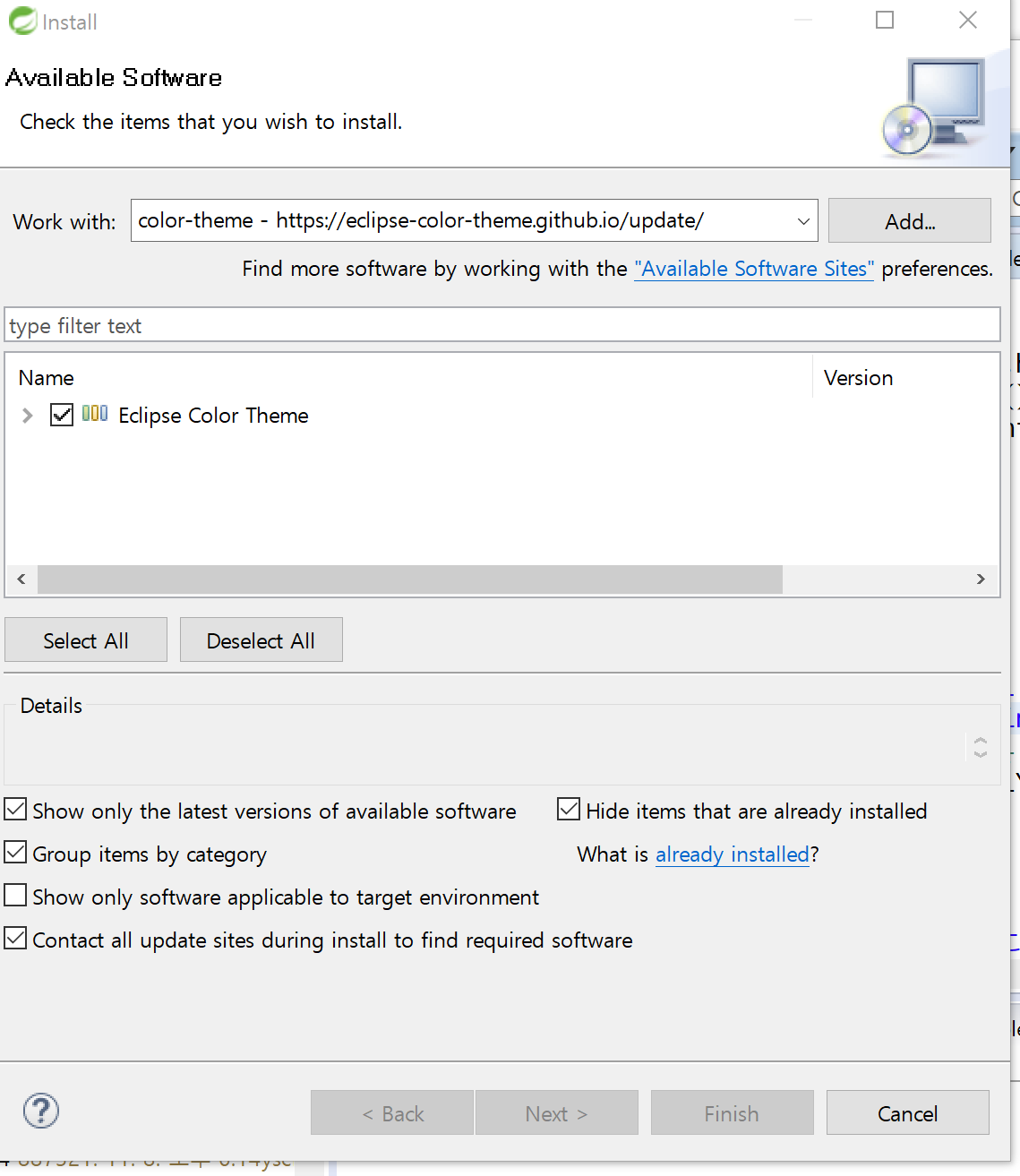Image resolution: width=1020 pixels, height=1176 pixels.
Task: Maximize the Install dialog window
Action: pyautogui.click(x=885, y=20)
